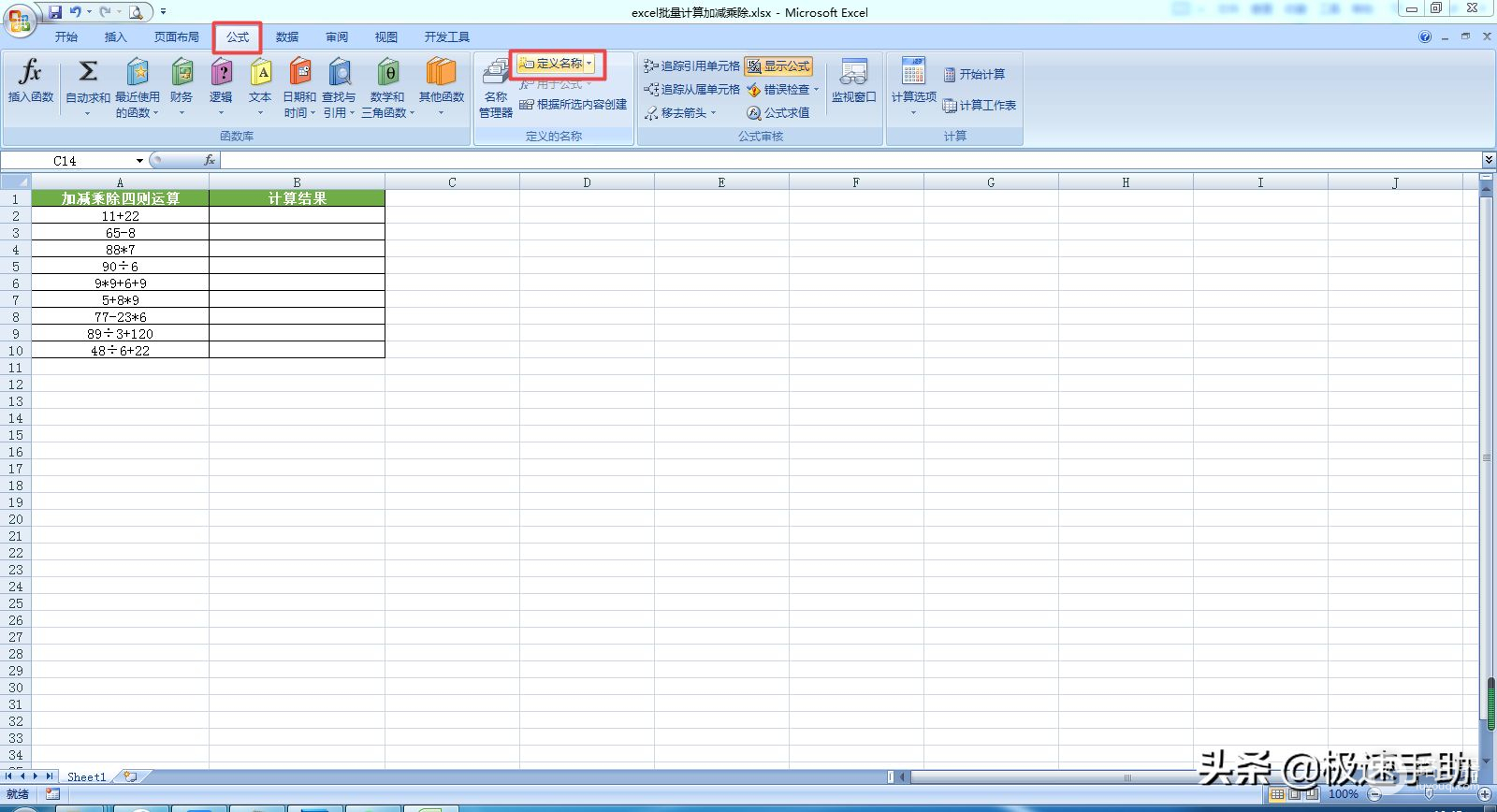Click Calculate Now (开始计算)
The width and height of the screenshot is (1497, 812).
point(974,74)
